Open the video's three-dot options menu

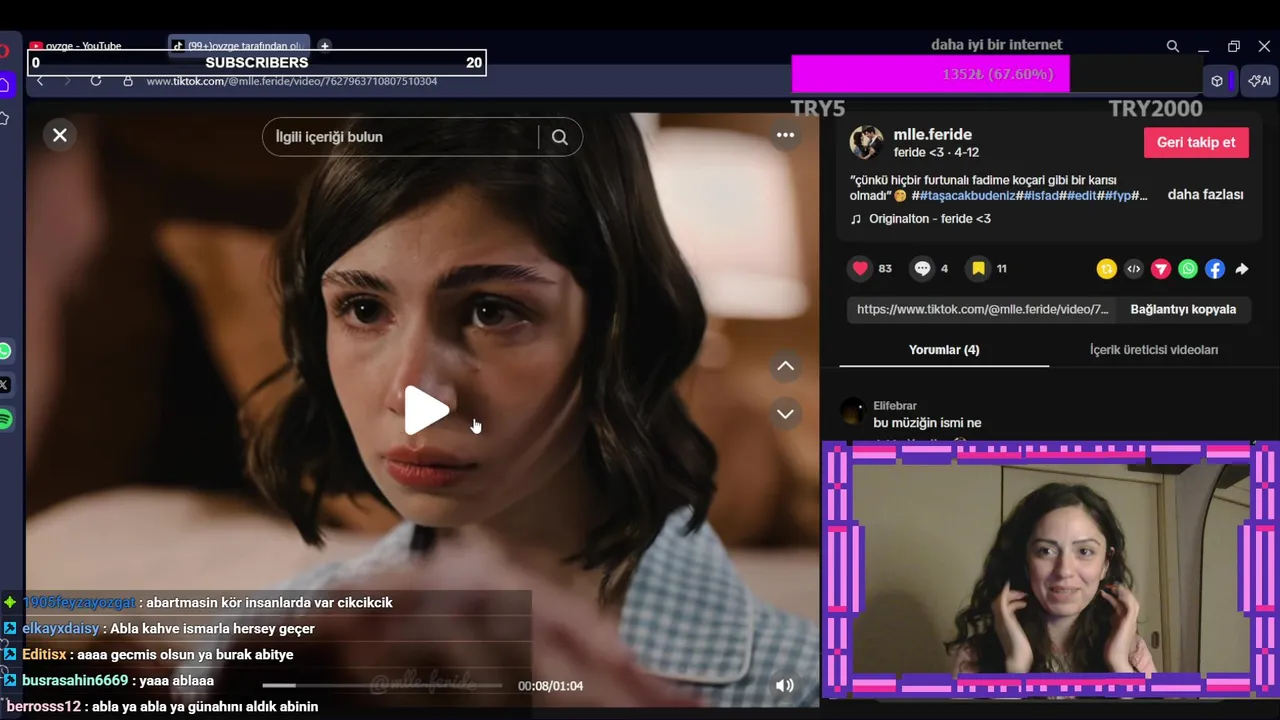pos(785,135)
